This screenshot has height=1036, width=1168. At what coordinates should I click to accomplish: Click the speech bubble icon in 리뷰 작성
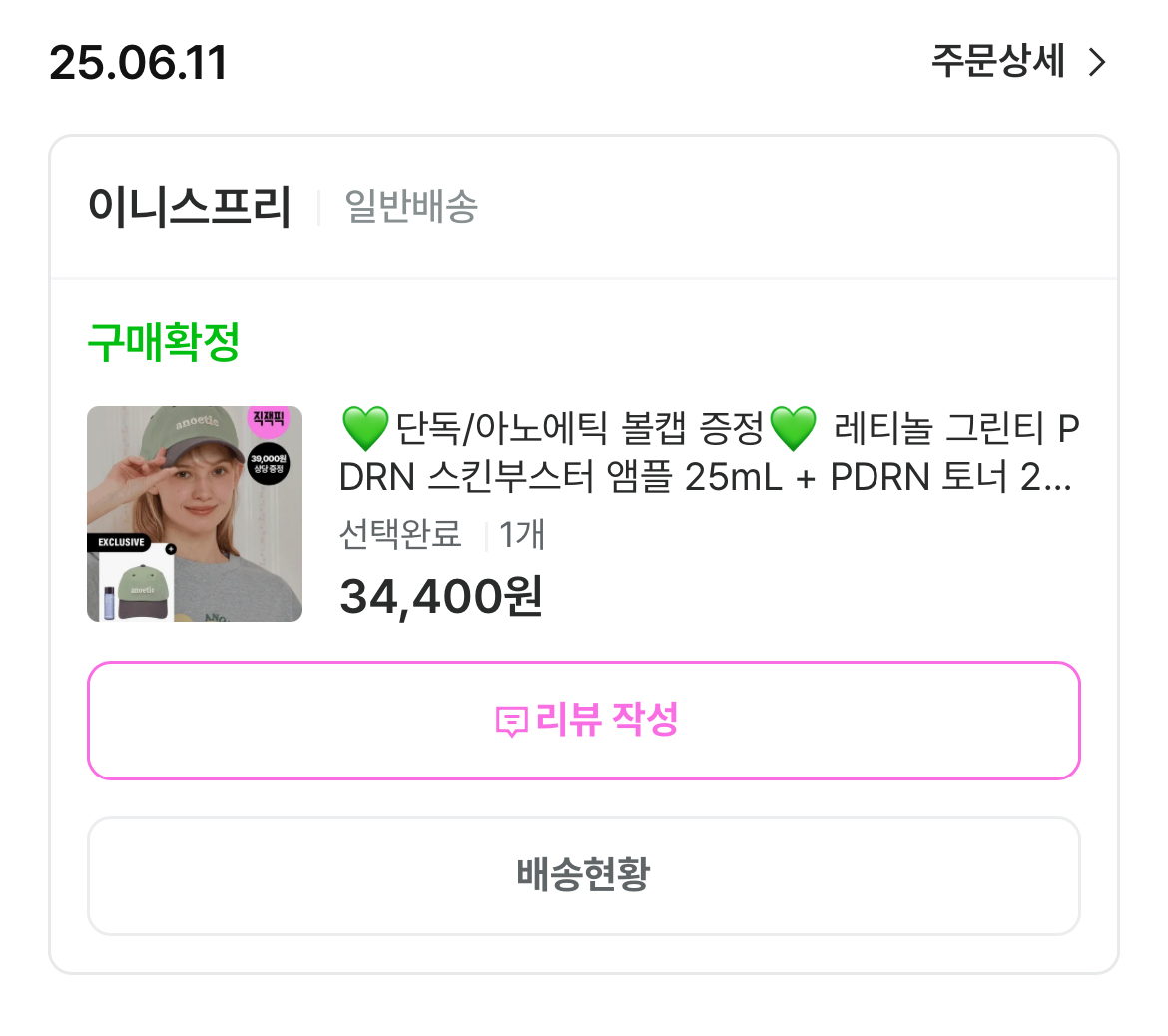coord(511,721)
